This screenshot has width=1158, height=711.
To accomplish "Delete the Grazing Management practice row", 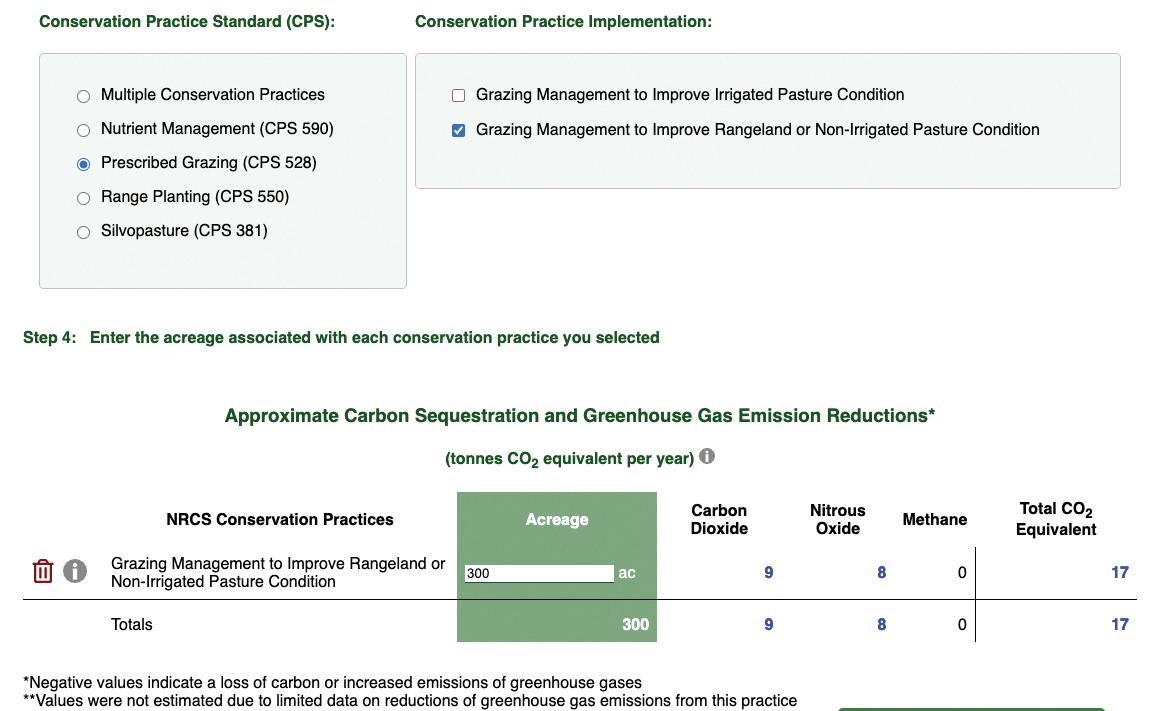I will coord(42,571).
